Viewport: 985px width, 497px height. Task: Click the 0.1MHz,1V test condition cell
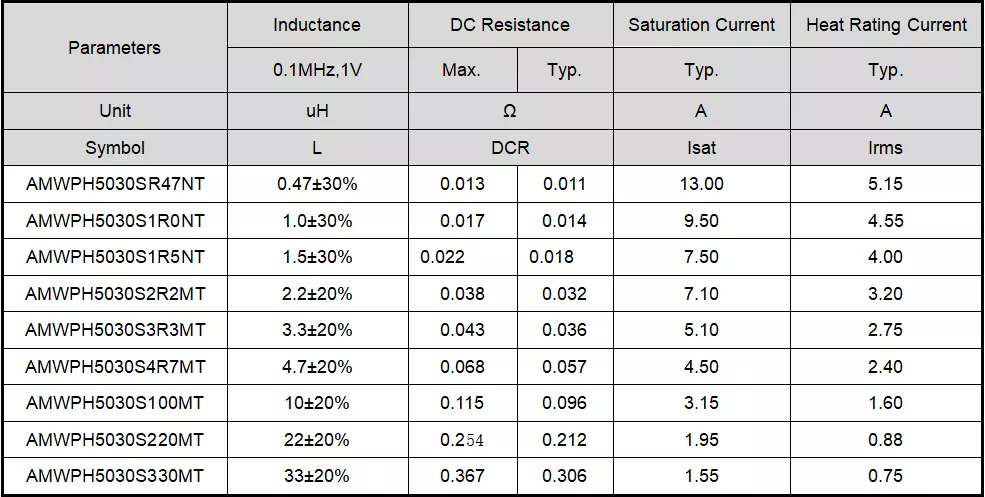coord(317,71)
